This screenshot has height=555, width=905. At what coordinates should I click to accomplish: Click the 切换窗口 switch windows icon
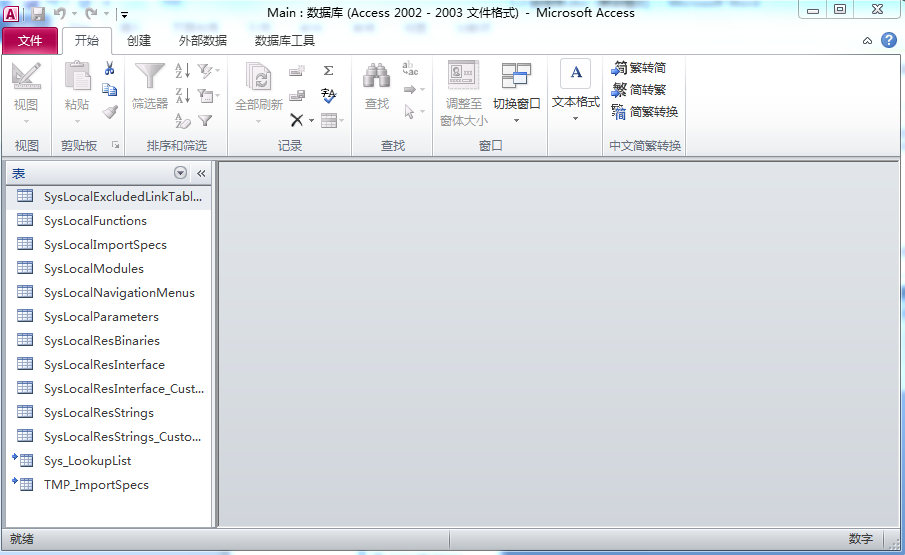[x=516, y=76]
